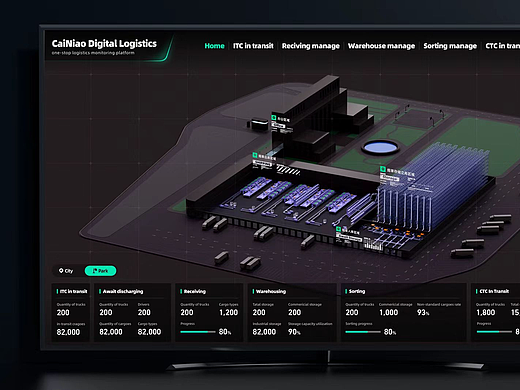Open the Await discharging card heading
This screenshot has width=520, height=390.
123,291
